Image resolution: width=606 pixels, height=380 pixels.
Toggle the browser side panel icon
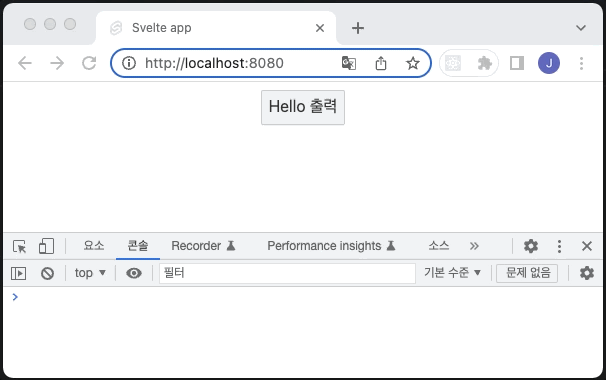[517, 63]
